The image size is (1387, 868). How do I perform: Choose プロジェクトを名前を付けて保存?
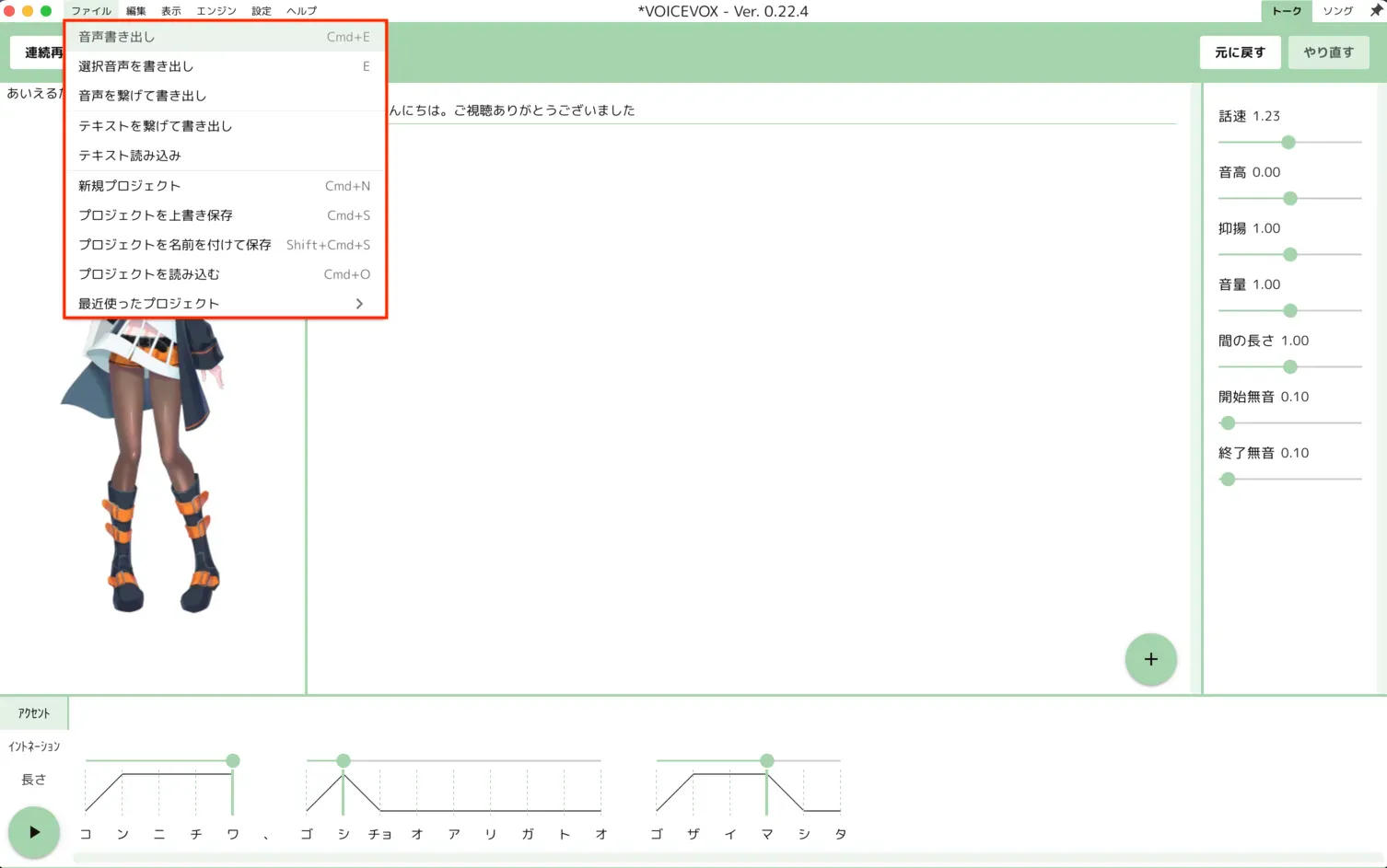[224, 245]
